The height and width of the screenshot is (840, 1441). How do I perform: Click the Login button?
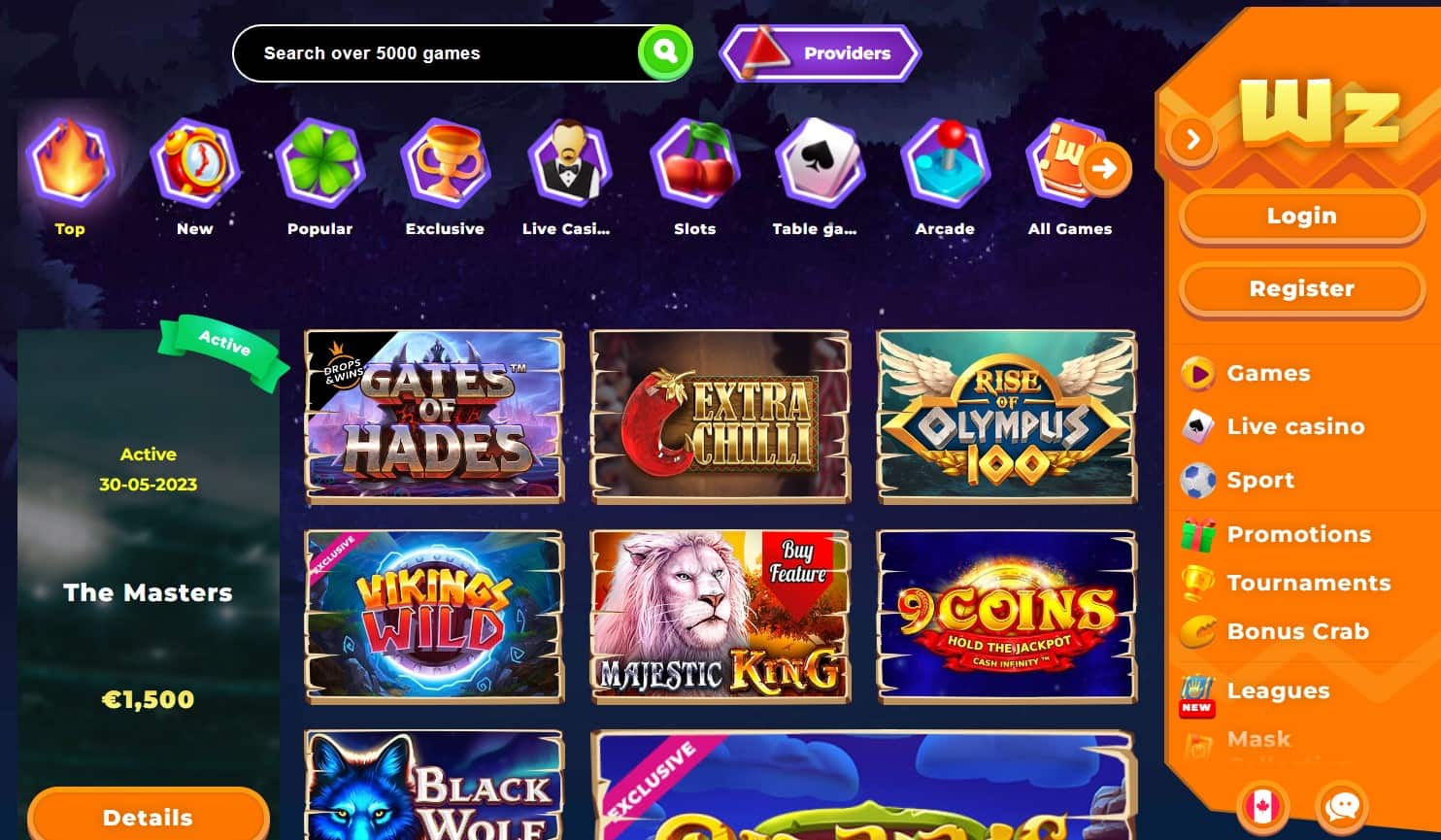tap(1302, 216)
